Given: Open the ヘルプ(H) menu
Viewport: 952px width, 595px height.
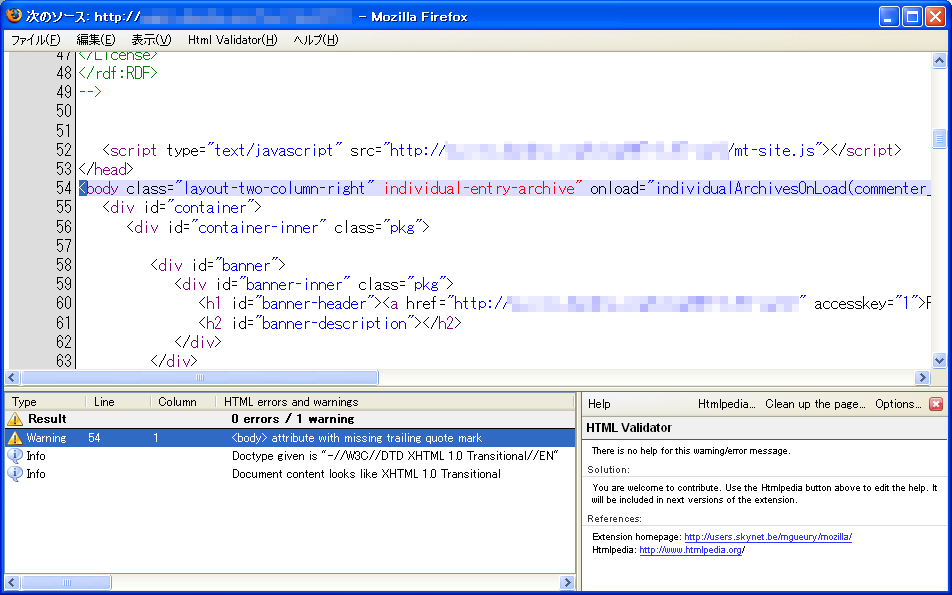Looking at the screenshot, I should tap(315, 40).
